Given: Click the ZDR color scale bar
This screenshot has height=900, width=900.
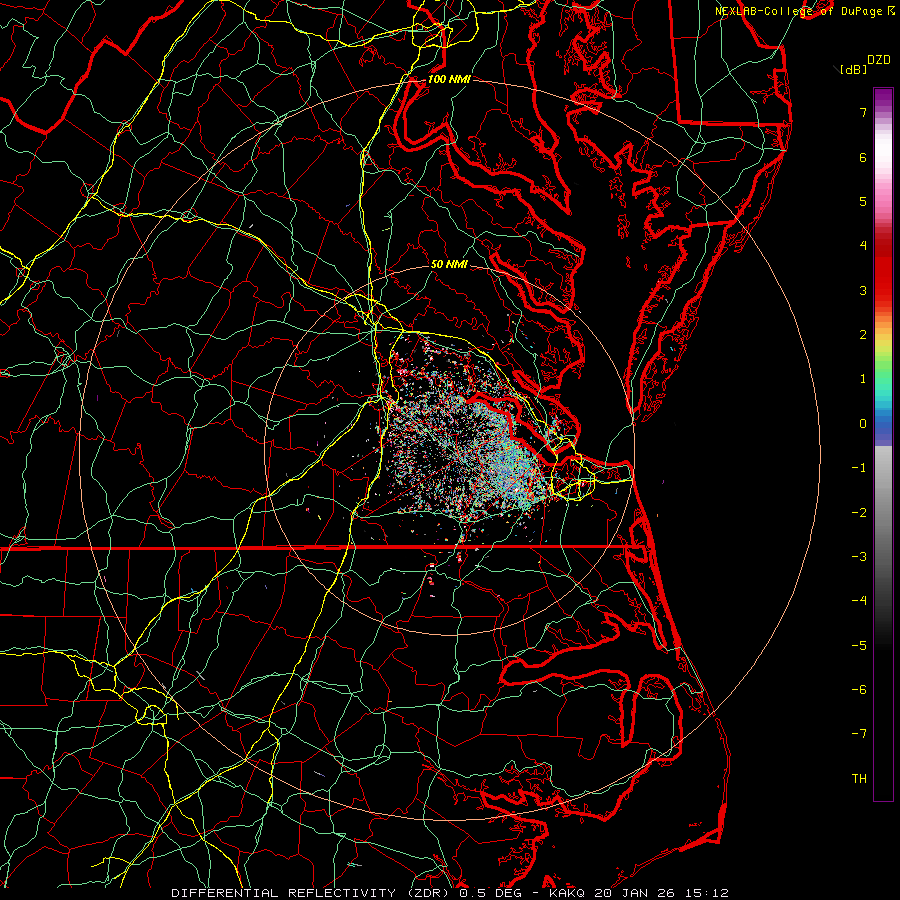Looking at the screenshot, I should pos(883,444).
